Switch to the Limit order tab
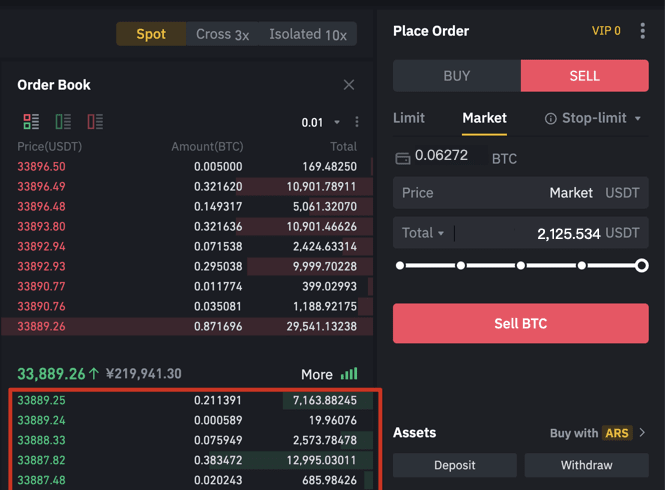The width and height of the screenshot is (665, 490). click(408, 118)
